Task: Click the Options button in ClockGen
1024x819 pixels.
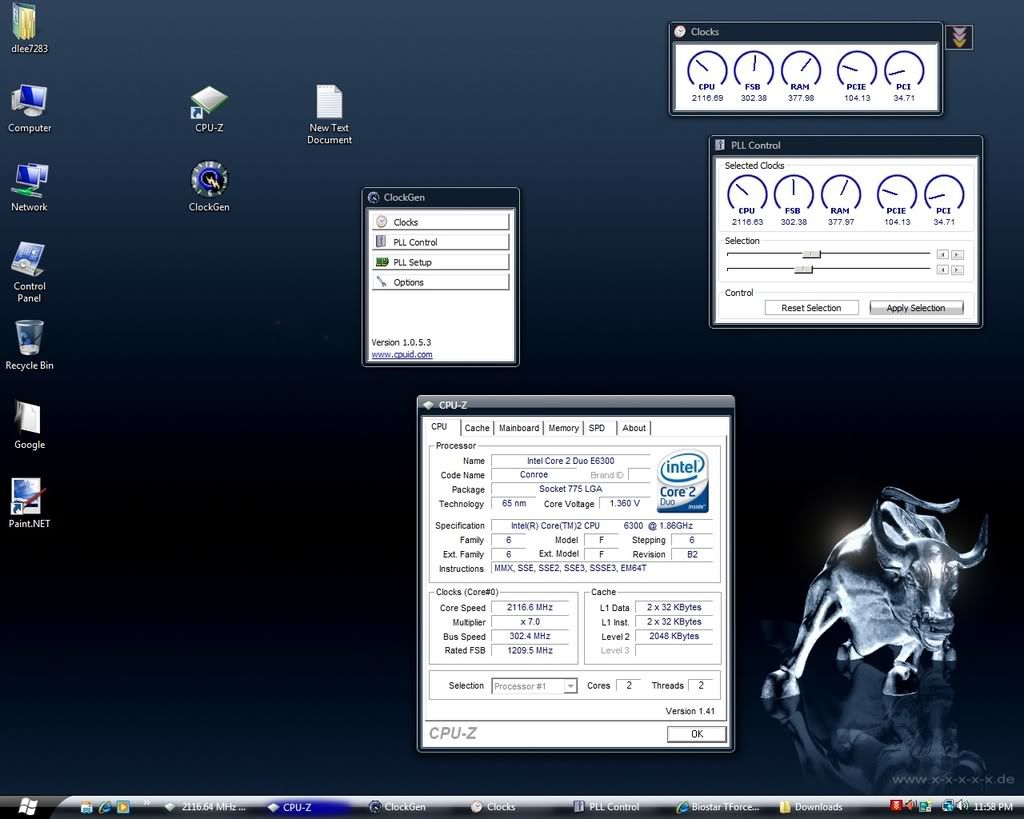Action: [440, 283]
